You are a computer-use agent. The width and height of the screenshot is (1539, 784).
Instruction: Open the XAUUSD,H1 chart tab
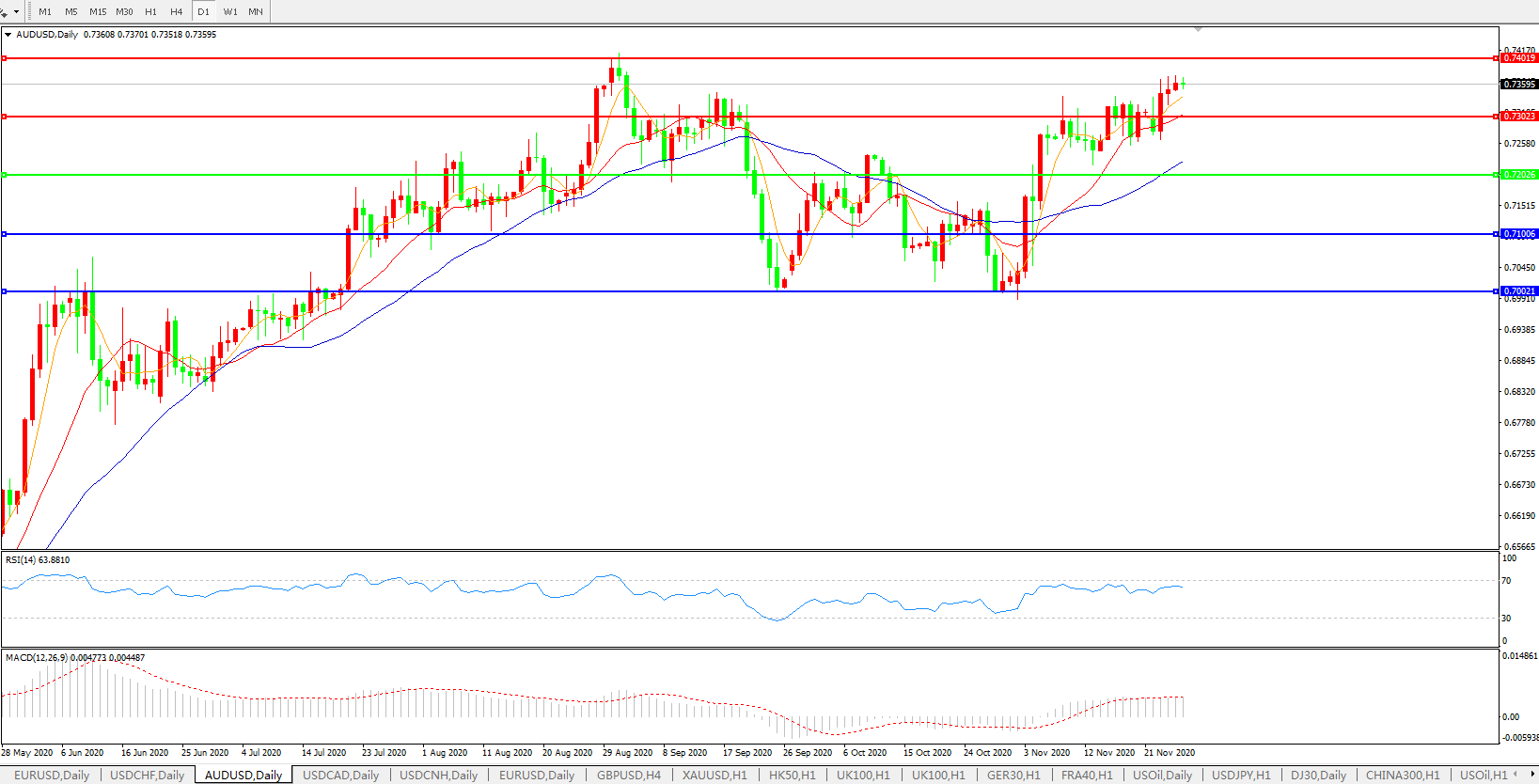tap(715, 776)
